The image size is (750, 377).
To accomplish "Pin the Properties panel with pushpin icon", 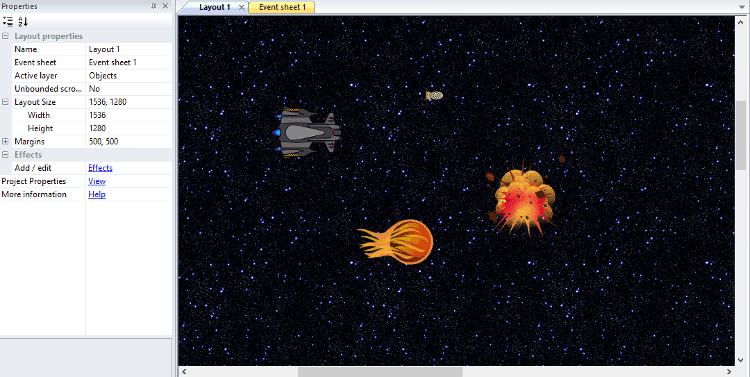I will point(154,6).
